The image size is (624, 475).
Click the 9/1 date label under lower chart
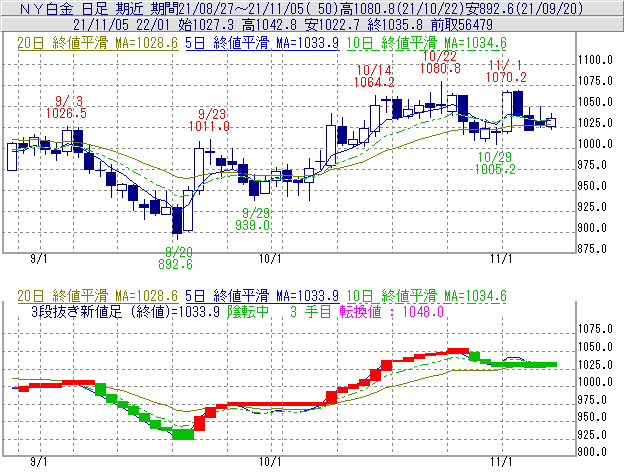click(x=39, y=461)
